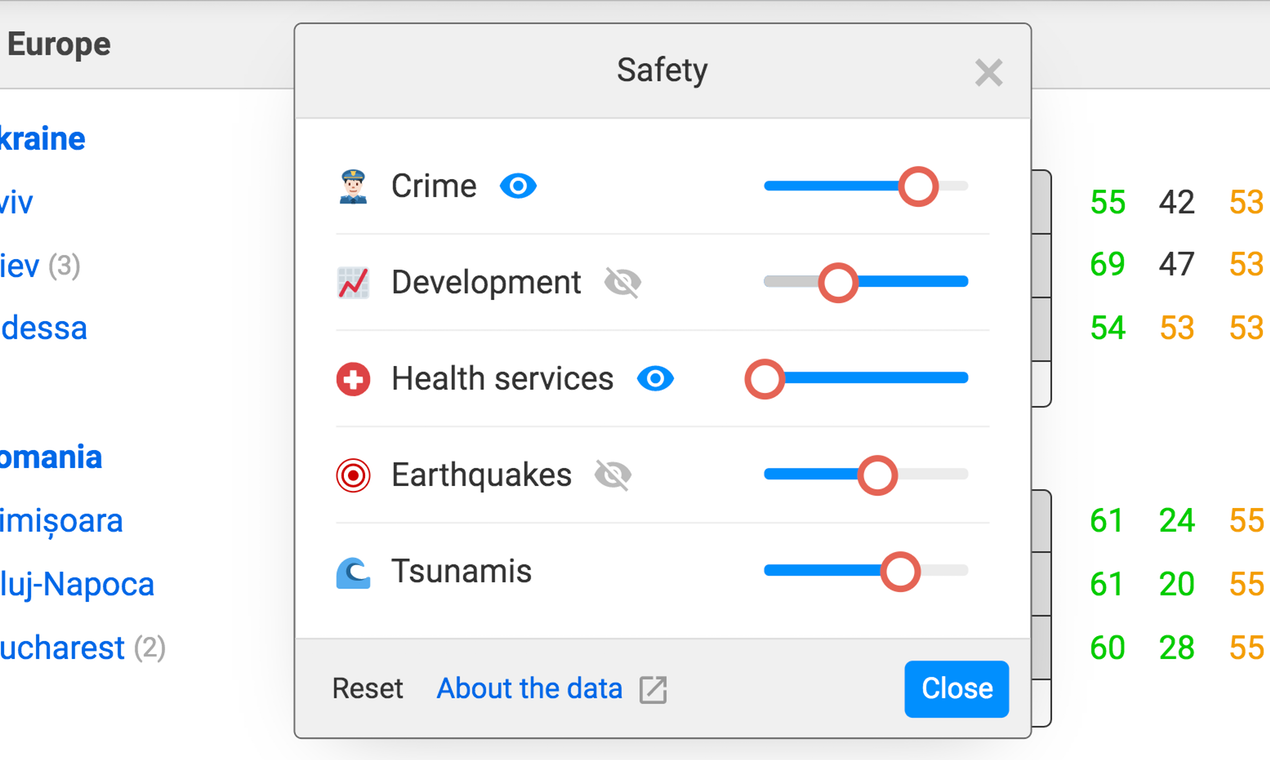This screenshot has height=760, width=1270.
Task: Click the Health services slider handle
Action: coord(765,379)
